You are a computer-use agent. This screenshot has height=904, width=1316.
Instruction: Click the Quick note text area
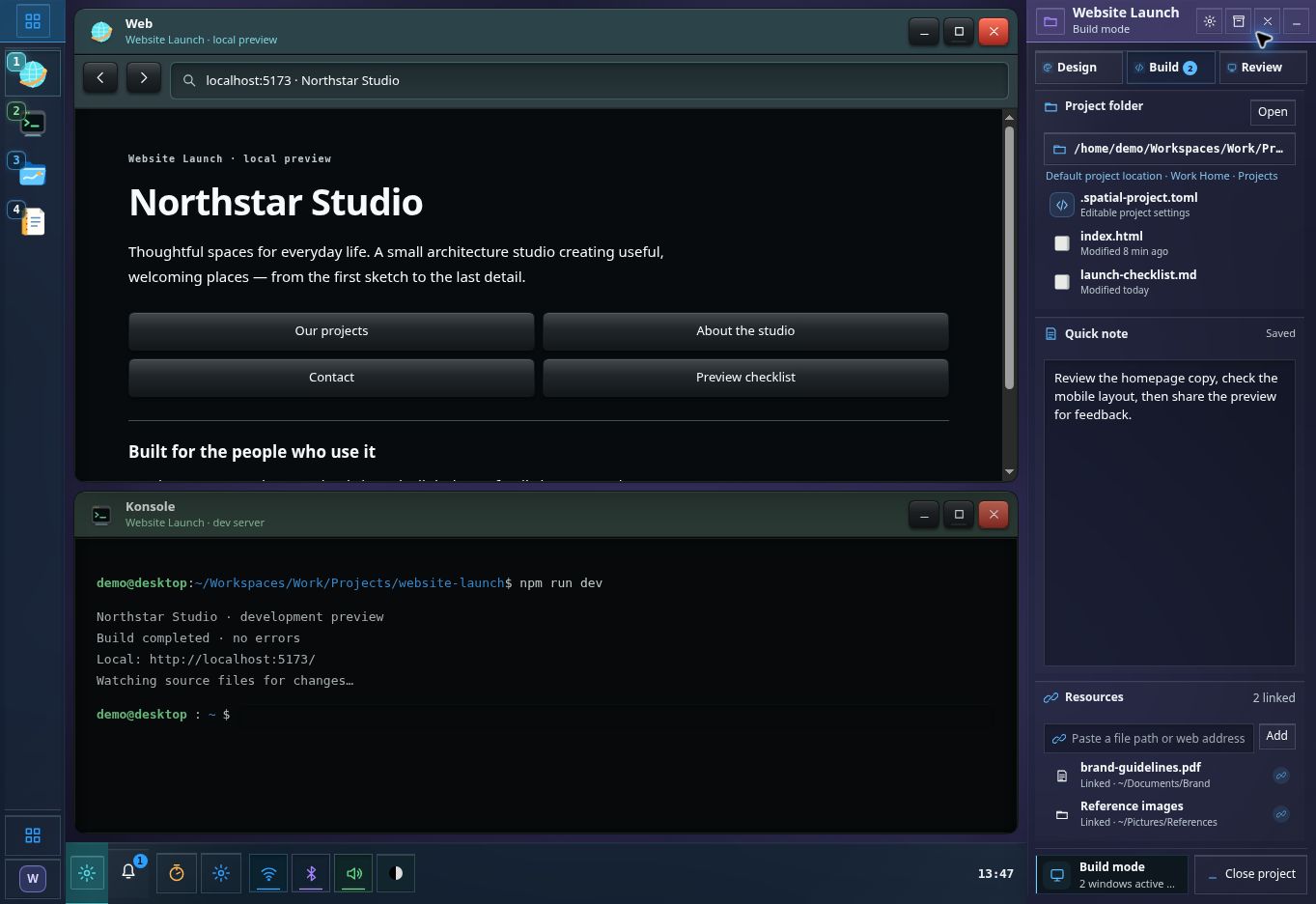(x=1169, y=513)
